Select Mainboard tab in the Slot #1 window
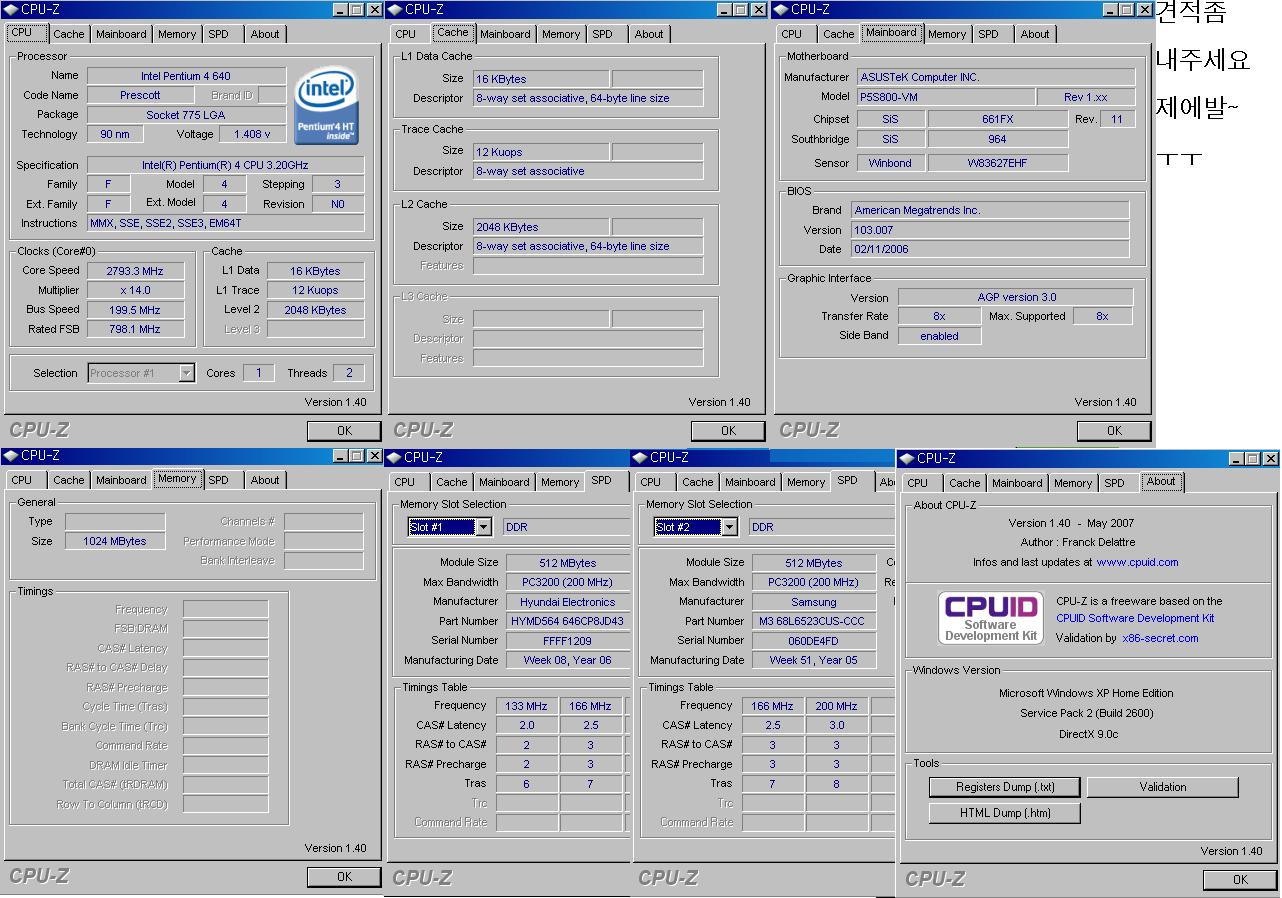 coord(505,482)
